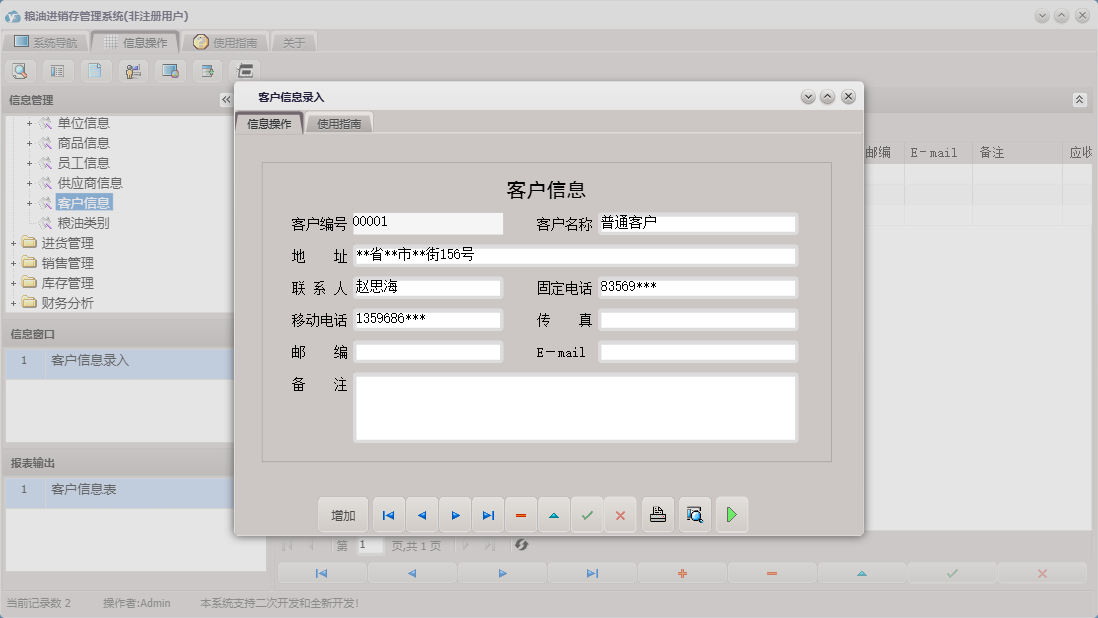
Task: Collapse the 信息管理 left panel
Action: [226, 99]
